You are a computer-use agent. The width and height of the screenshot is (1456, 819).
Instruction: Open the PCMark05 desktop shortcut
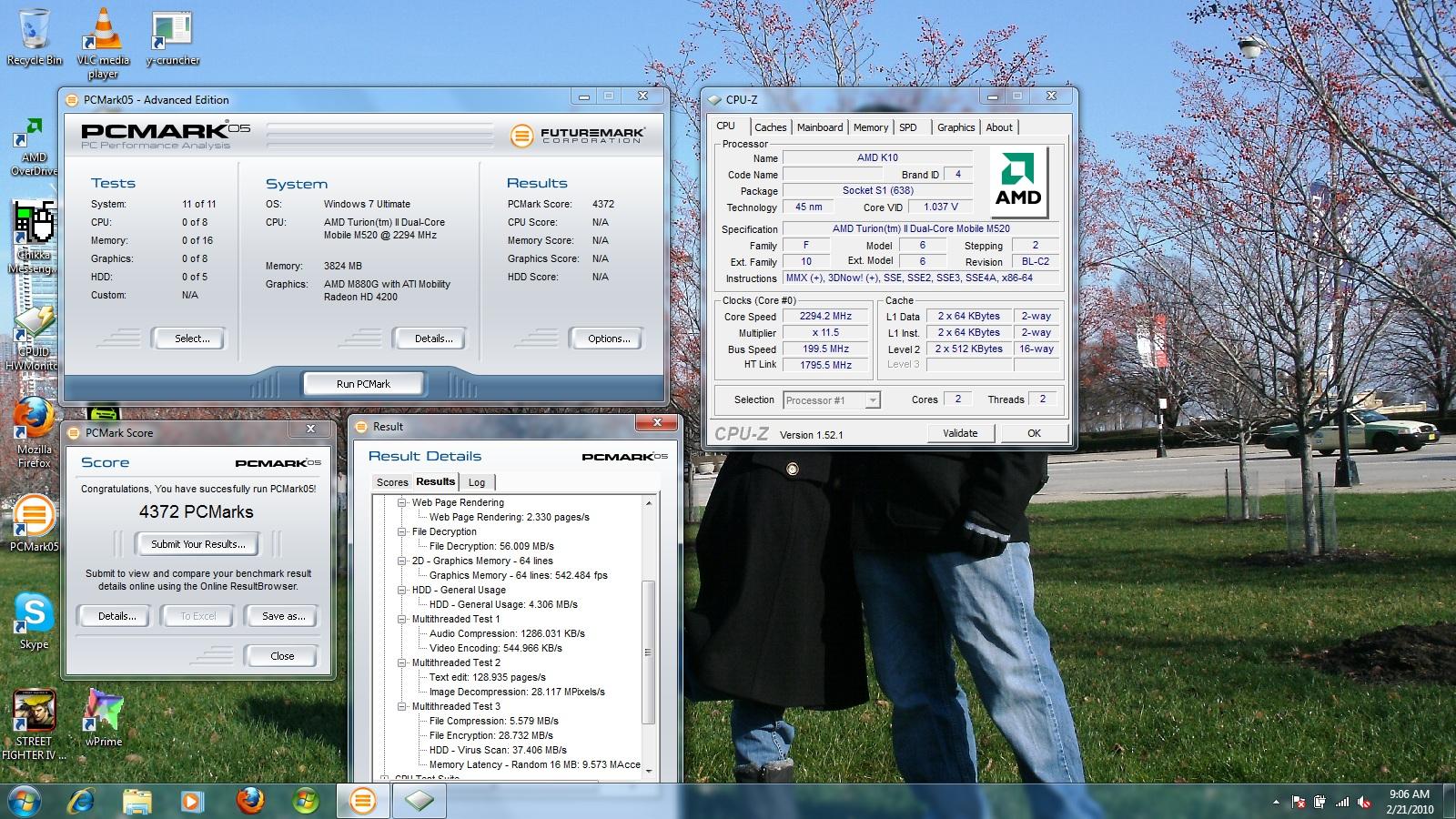click(x=34, y=524)
